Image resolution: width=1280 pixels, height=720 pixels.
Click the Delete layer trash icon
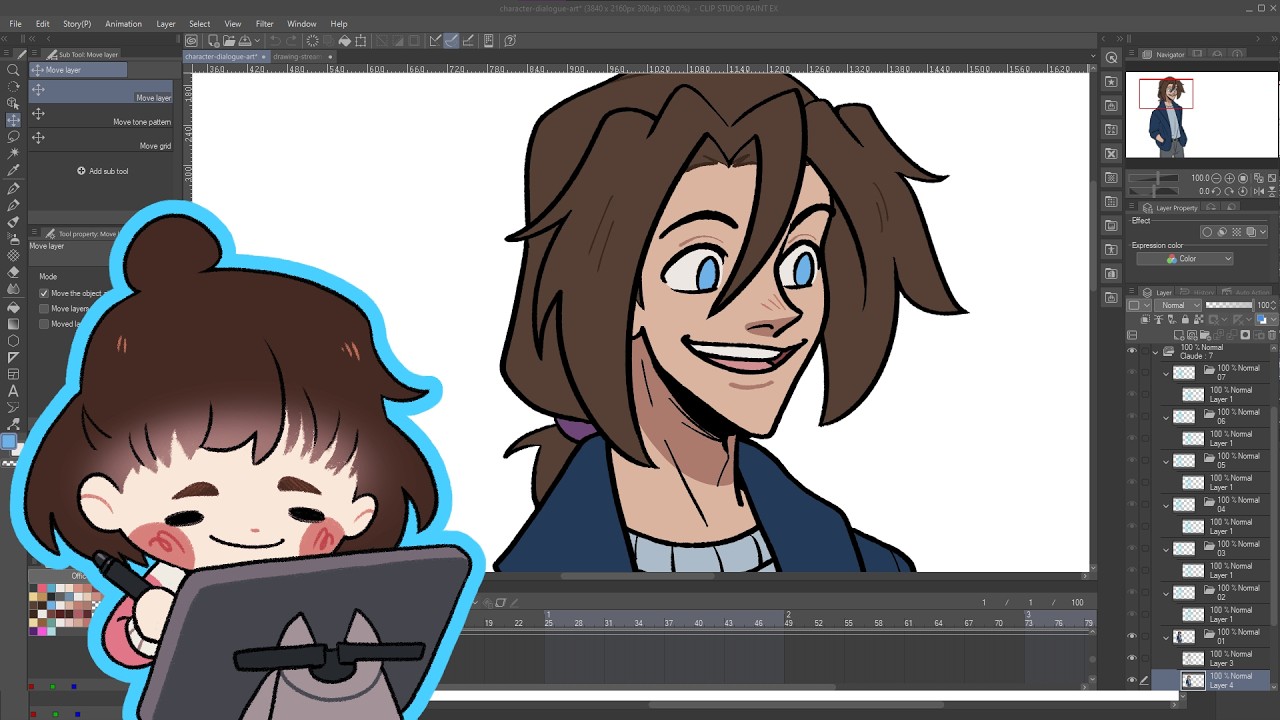1272,335
